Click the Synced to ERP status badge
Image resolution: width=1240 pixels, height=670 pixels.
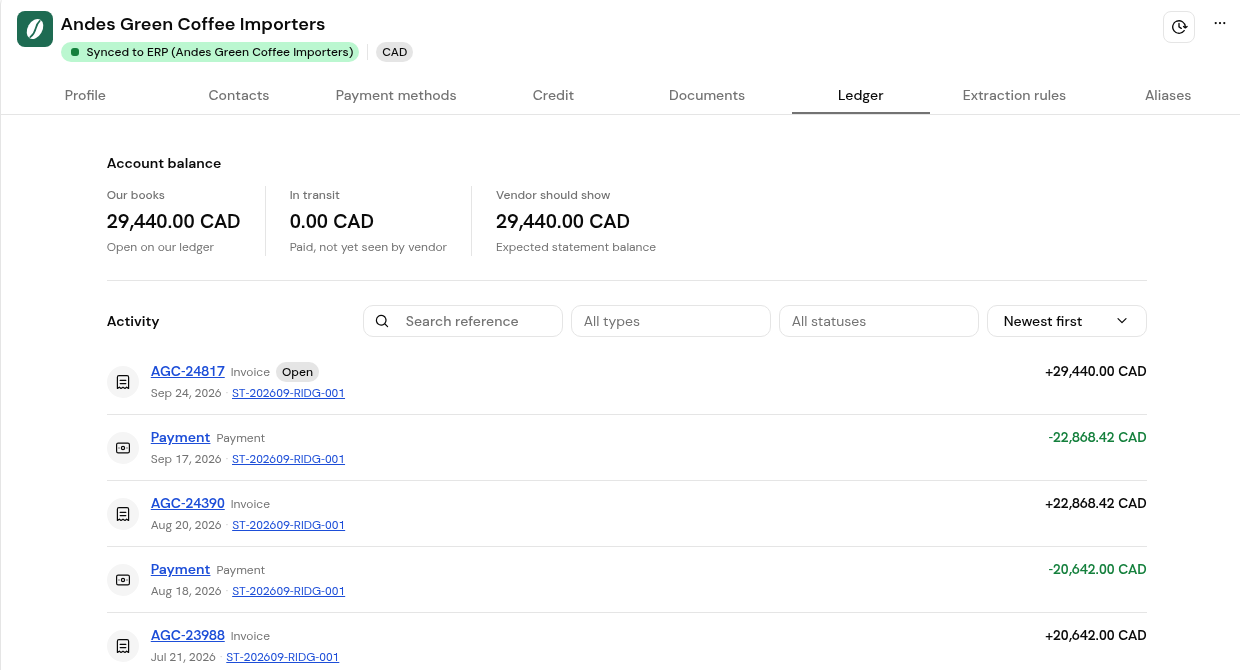pyautogui.click(x=210, y=52)
